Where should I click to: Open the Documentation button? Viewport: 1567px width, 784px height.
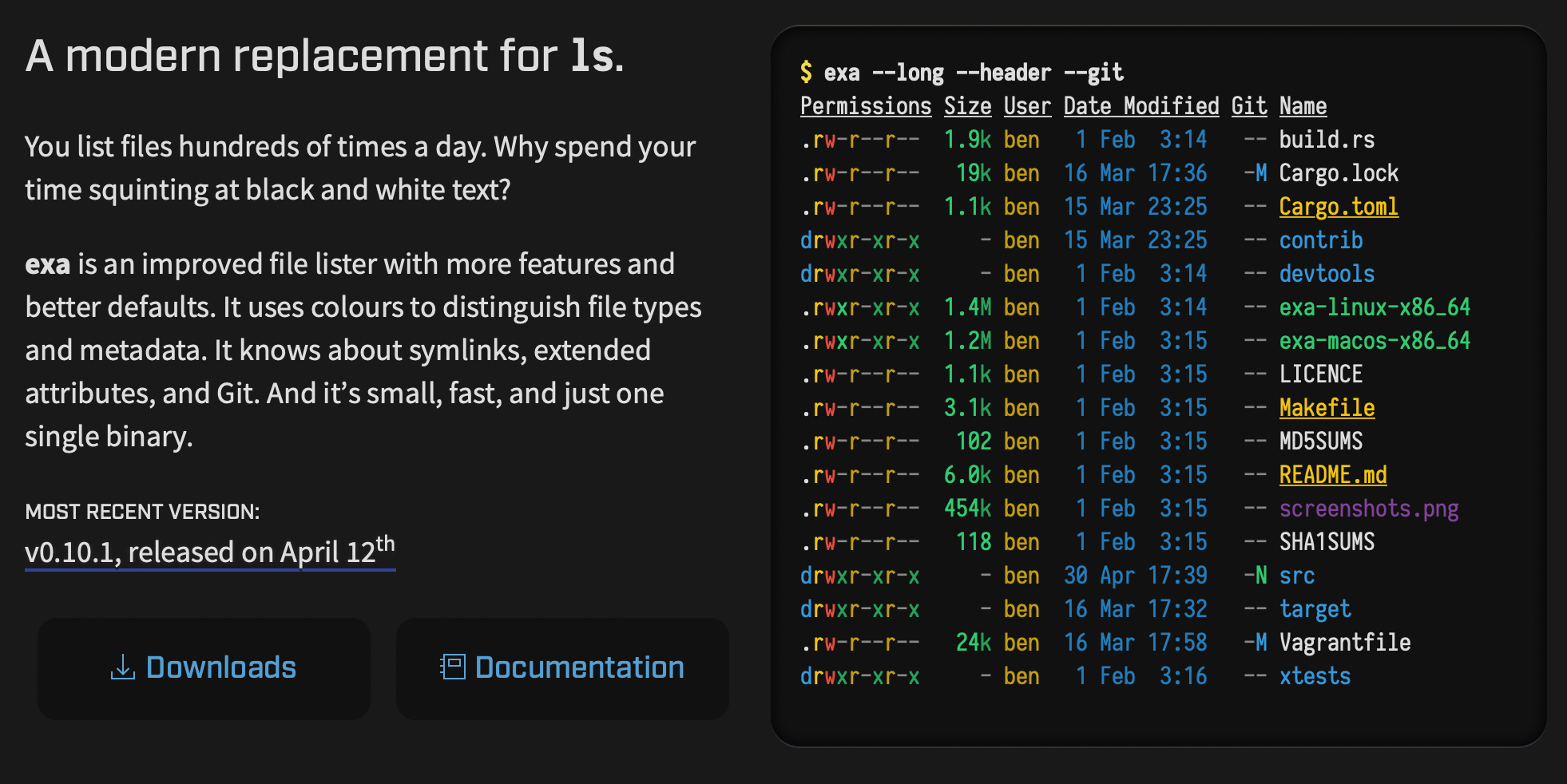pyautogui.click(x=562, y=668)
